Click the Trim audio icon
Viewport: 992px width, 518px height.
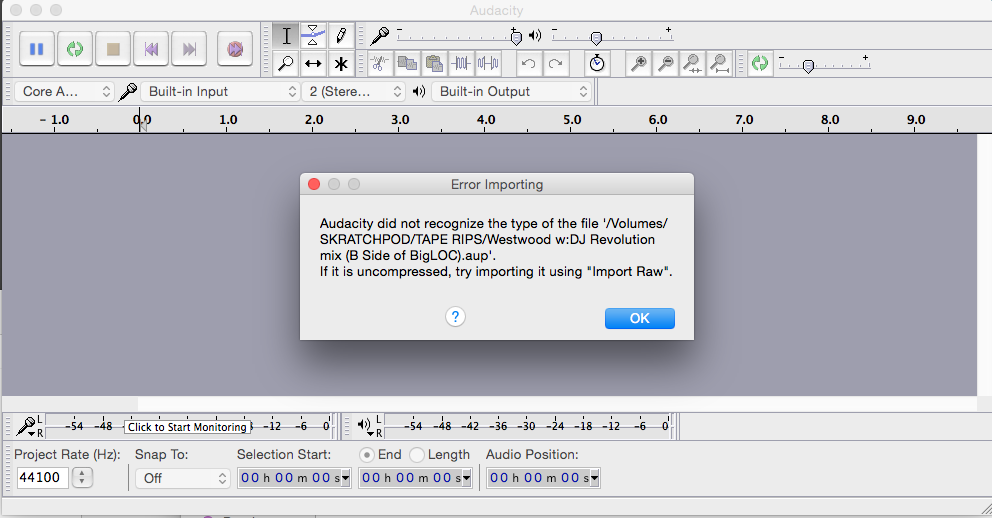[461, 63]
